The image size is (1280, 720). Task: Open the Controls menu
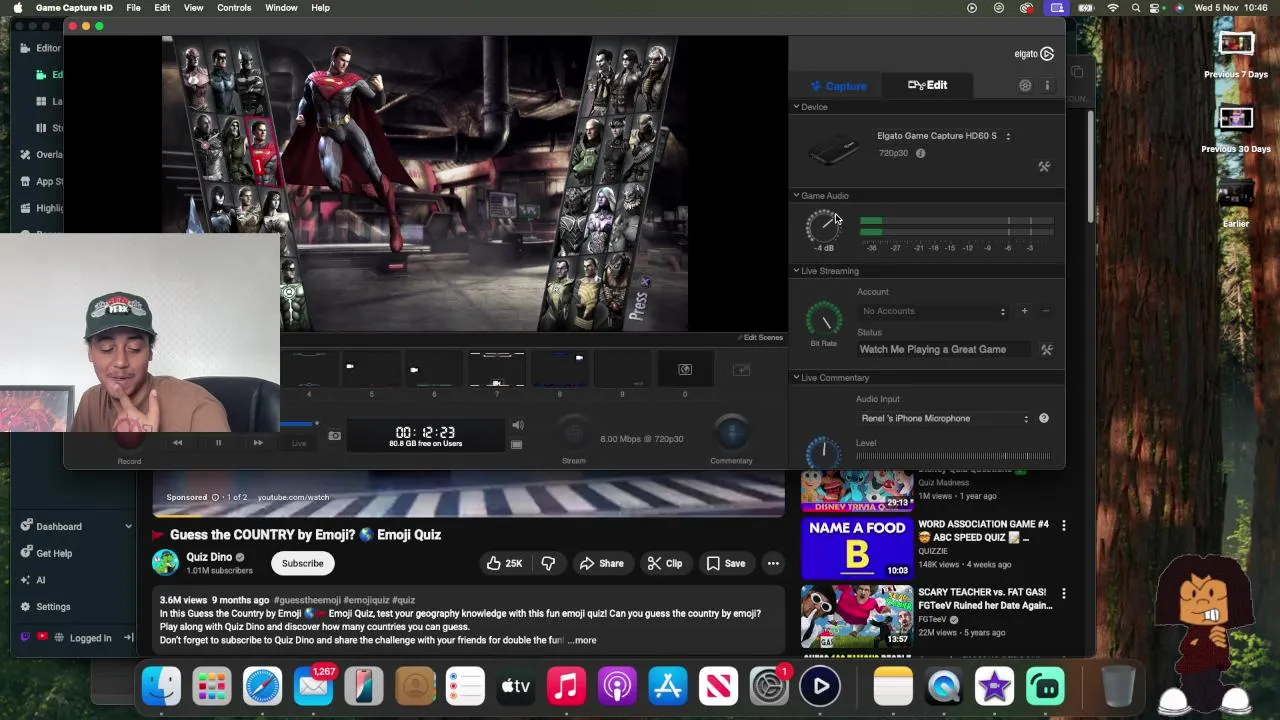point(234,8)
